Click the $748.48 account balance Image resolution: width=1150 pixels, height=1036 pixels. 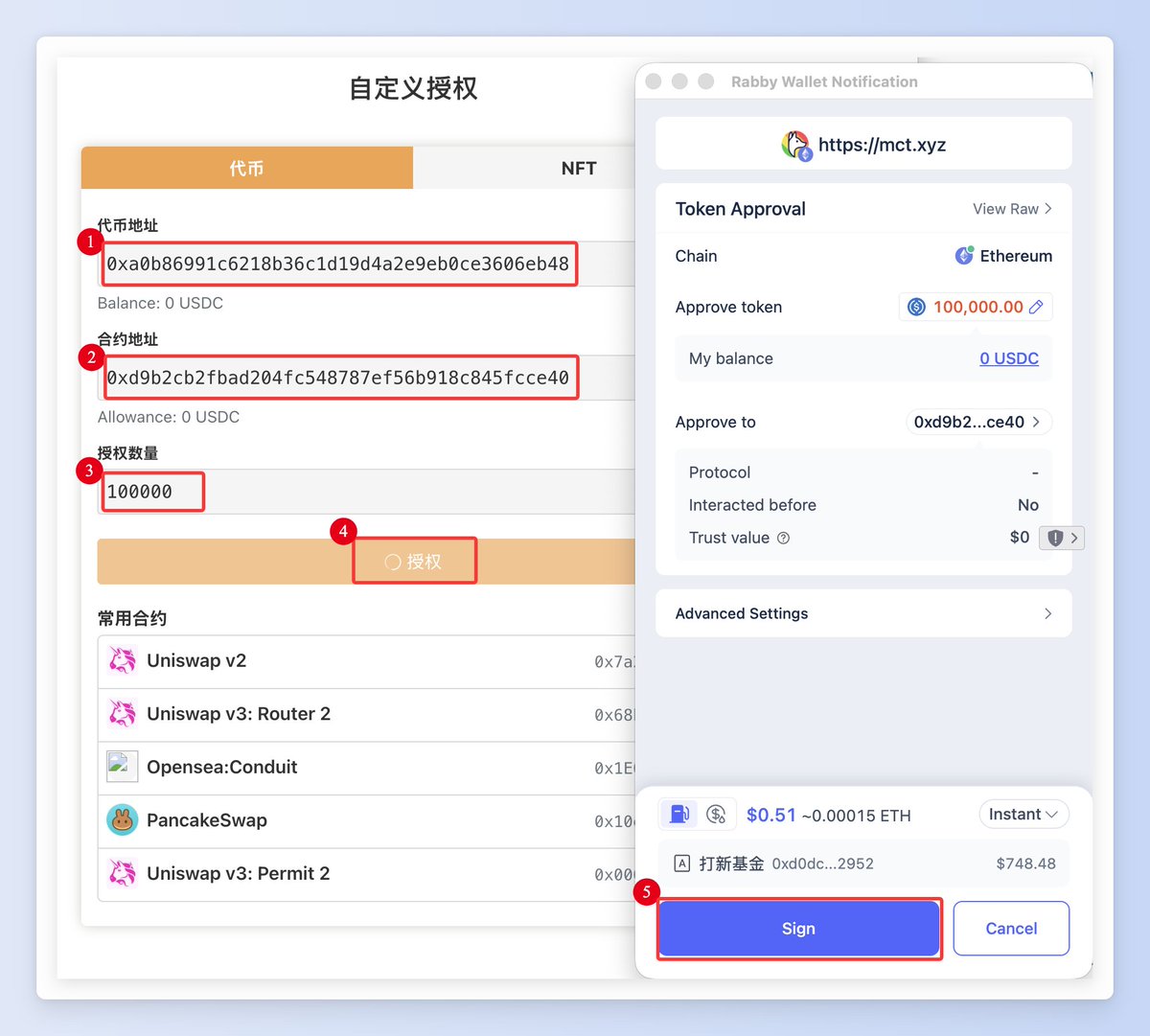[1025, 863]
